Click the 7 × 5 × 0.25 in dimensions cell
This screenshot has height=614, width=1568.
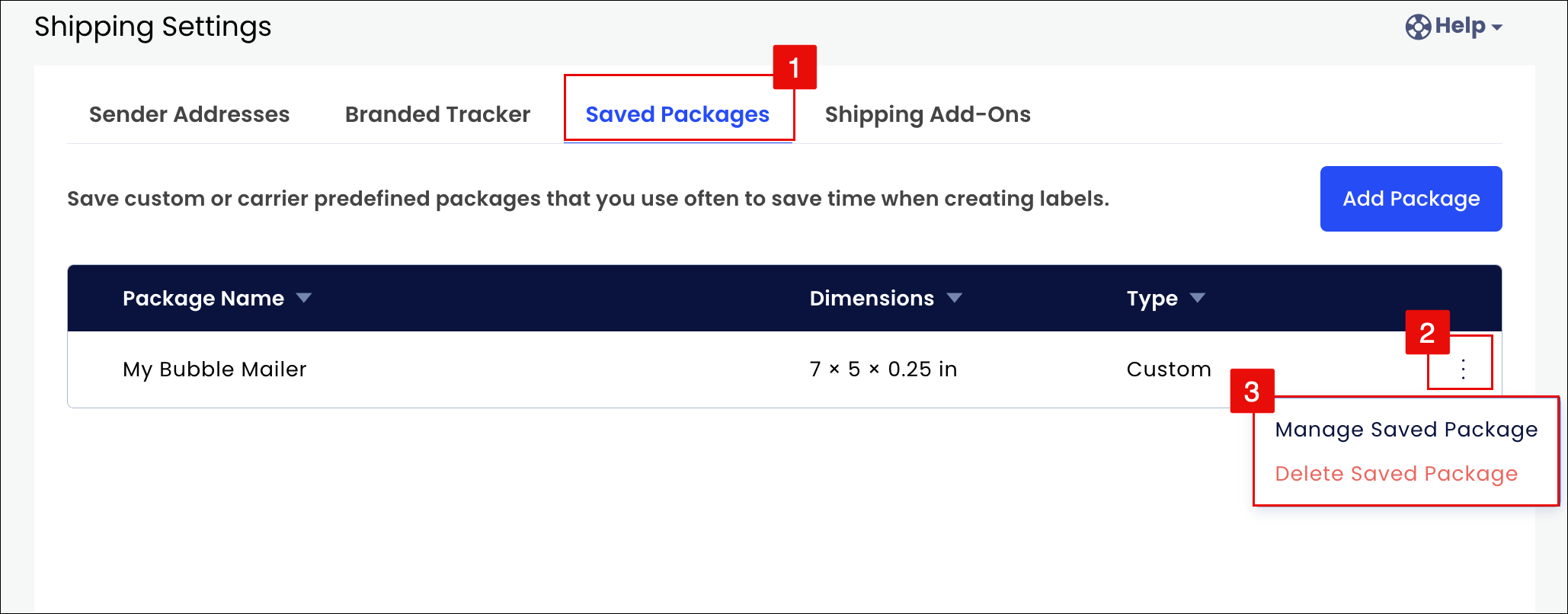(883, 369)
